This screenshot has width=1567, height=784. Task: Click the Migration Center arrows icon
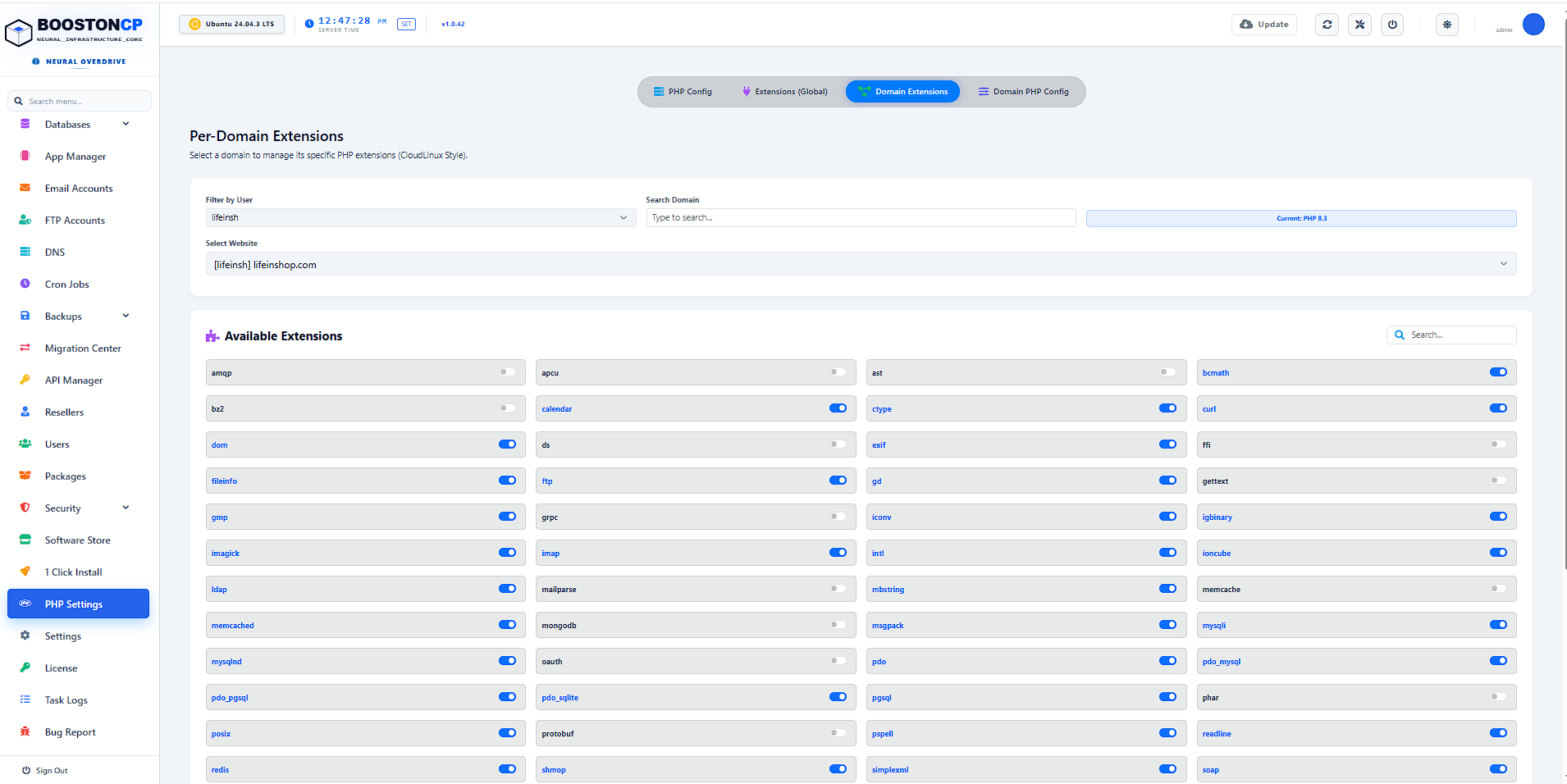point(25,348)
